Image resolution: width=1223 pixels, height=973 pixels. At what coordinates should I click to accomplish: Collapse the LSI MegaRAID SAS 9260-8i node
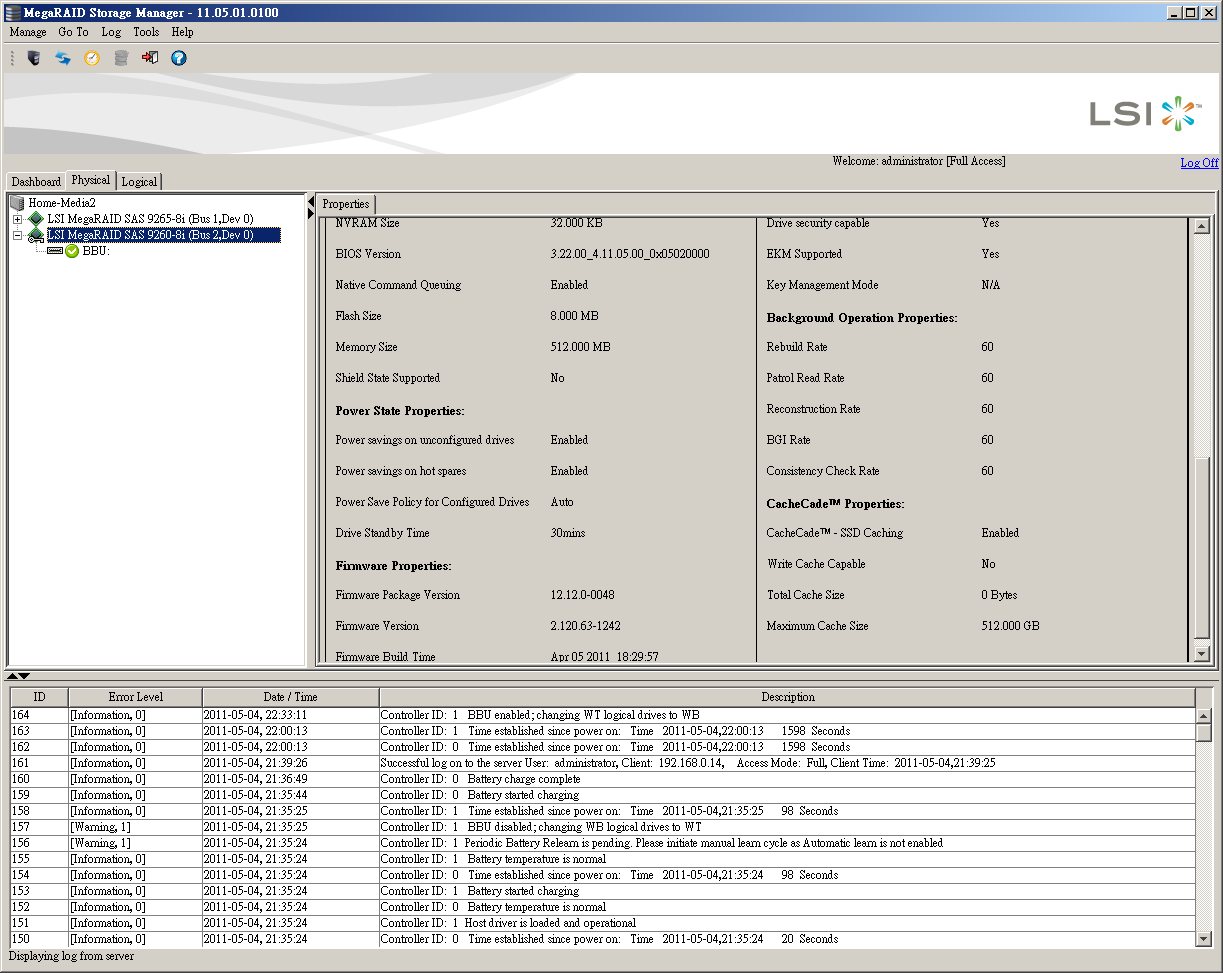point(17,235)
